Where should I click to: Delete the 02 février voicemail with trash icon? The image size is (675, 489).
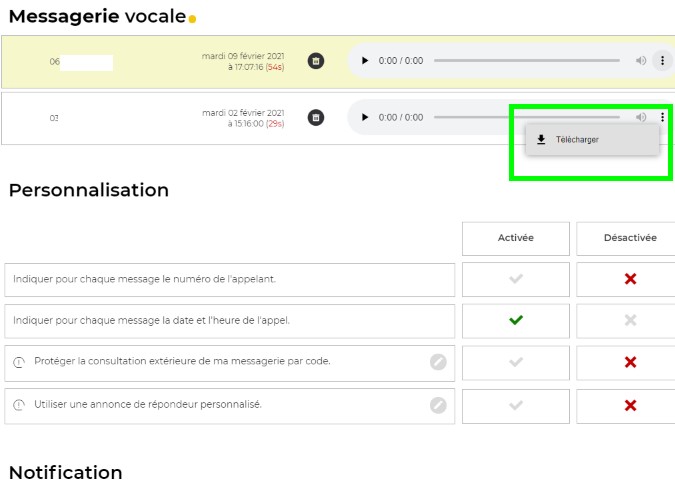point(316,117)
